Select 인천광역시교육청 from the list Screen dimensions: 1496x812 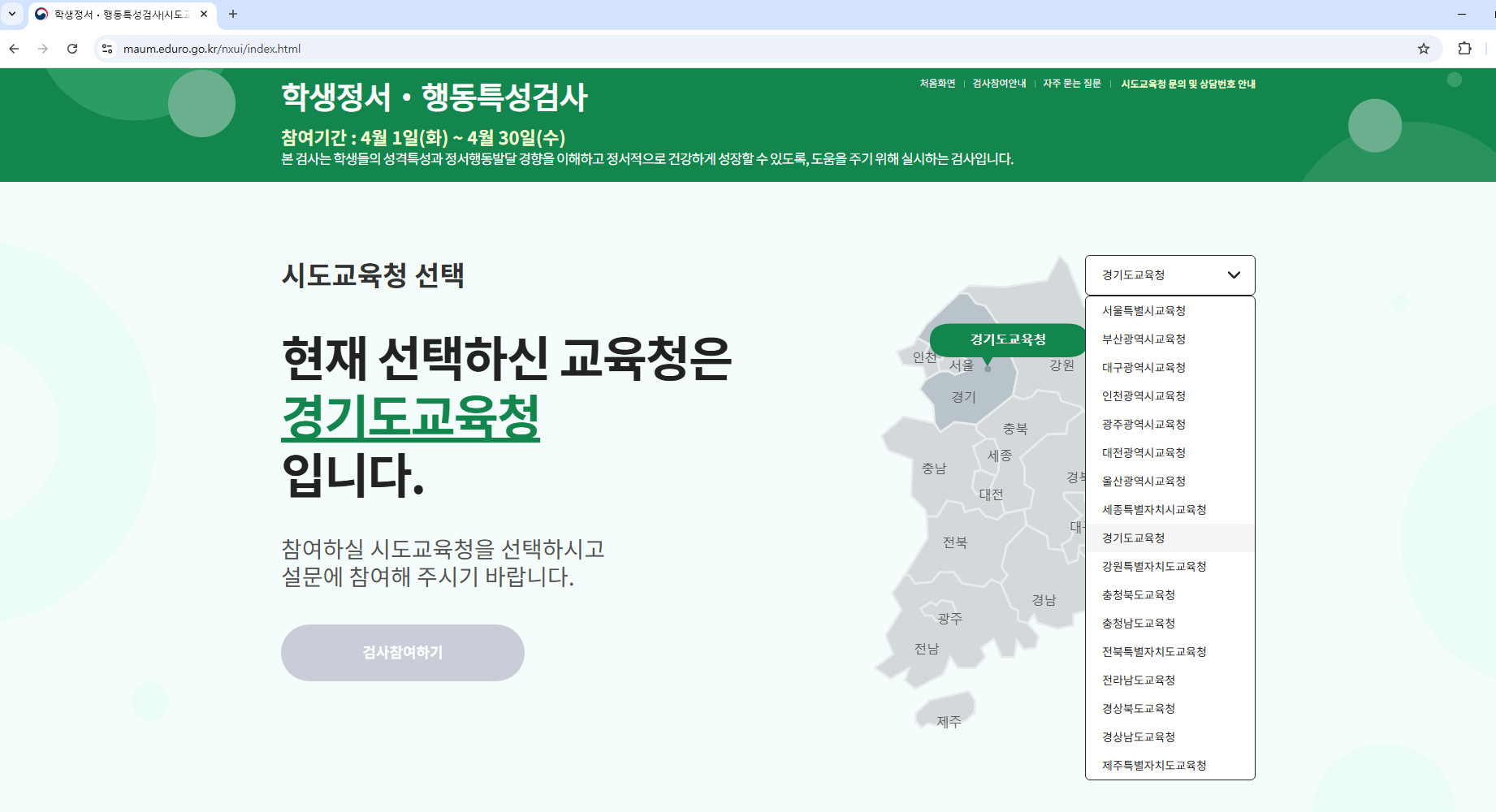click(x=1170, y=396)
